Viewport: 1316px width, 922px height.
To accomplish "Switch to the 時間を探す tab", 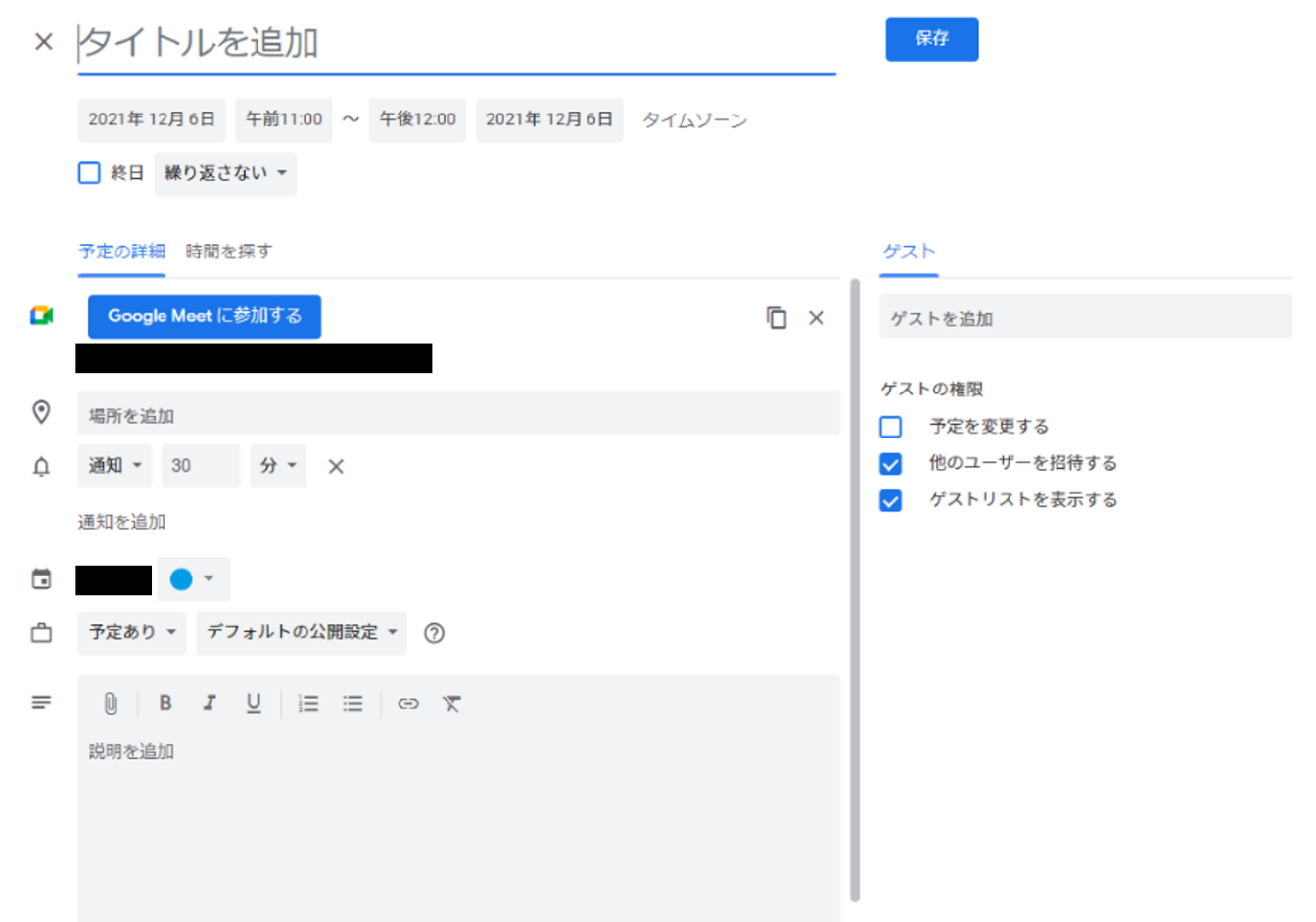I will pyautogui.click(x=228, y=252).
